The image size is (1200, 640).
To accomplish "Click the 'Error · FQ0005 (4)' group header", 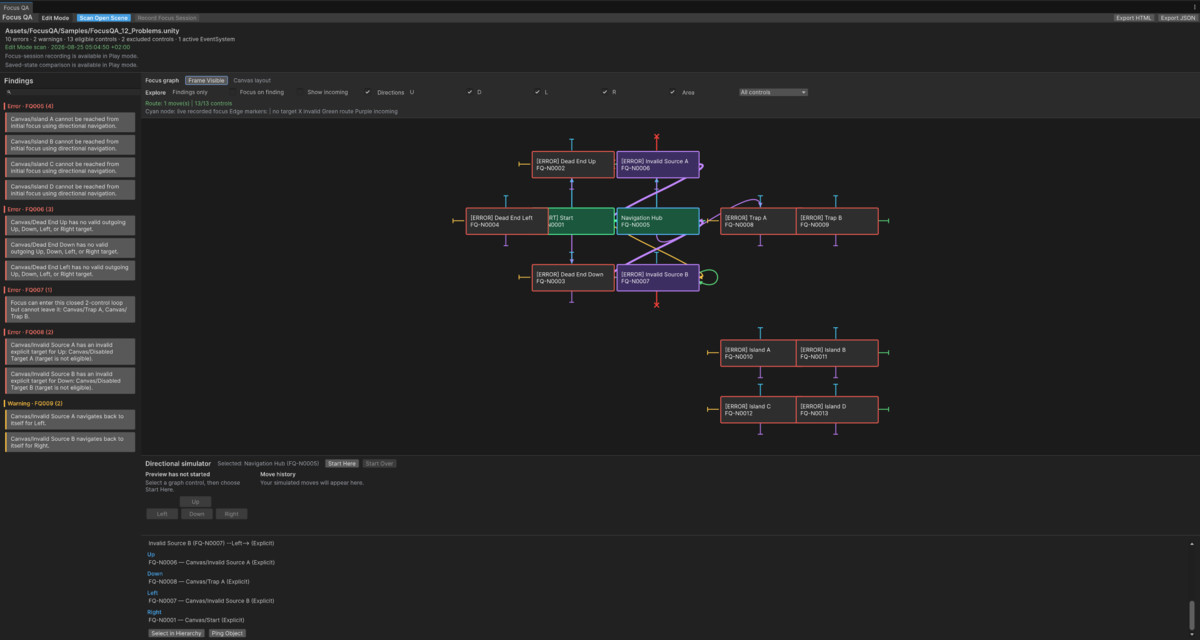I will pos(30,106).
